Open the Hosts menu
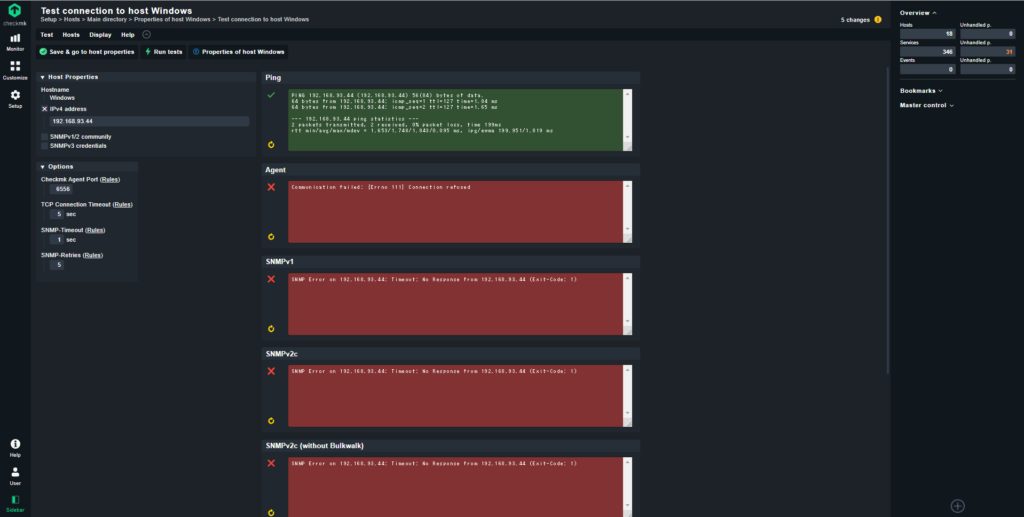Viewport: 1024px width, 517px height. [x=71, y=35]
